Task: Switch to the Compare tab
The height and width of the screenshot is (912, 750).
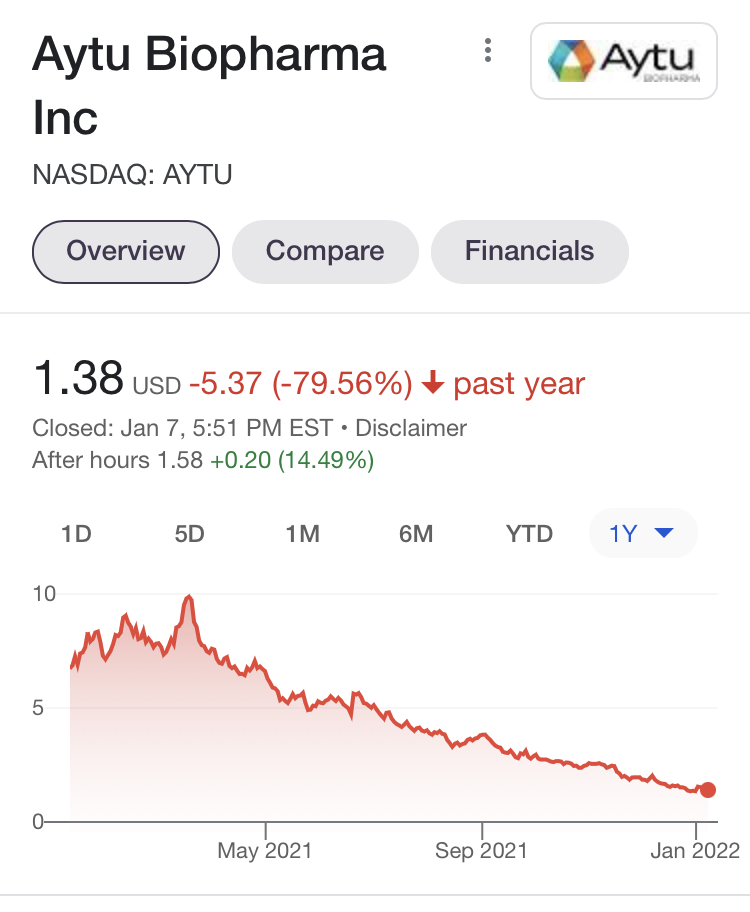Action: click(325, 250)
